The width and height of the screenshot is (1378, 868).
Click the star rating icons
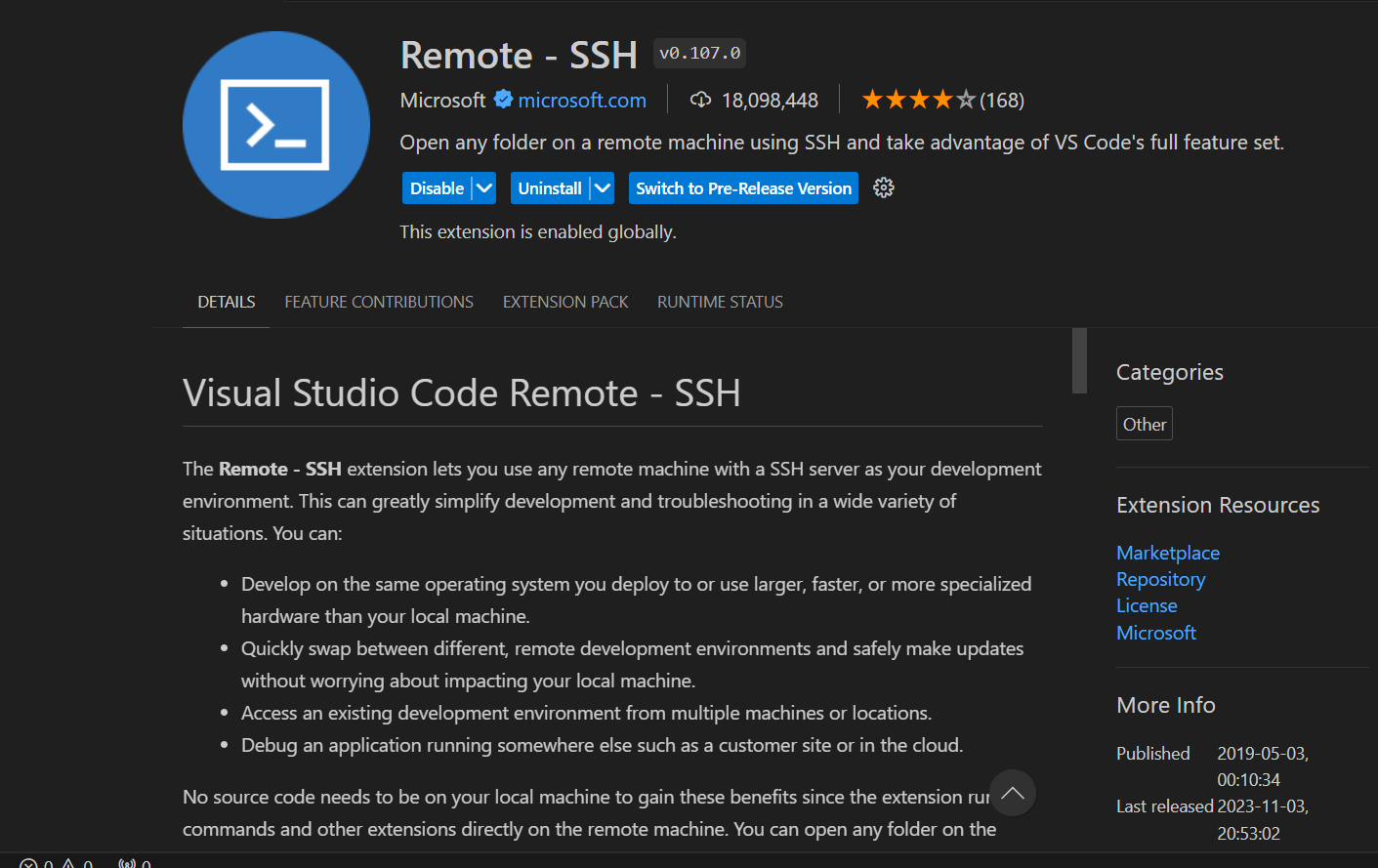918,100
